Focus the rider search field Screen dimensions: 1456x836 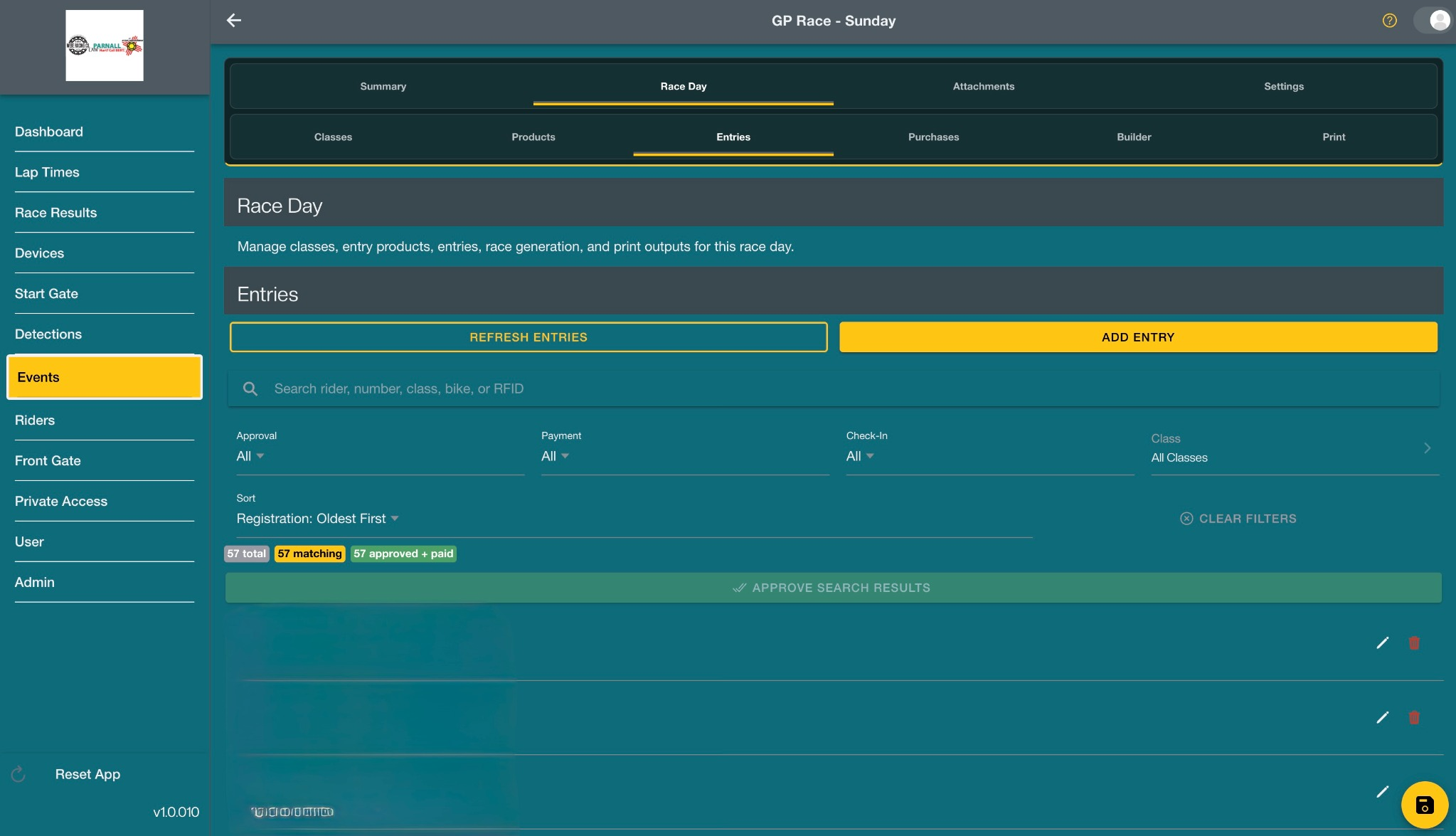834,389
